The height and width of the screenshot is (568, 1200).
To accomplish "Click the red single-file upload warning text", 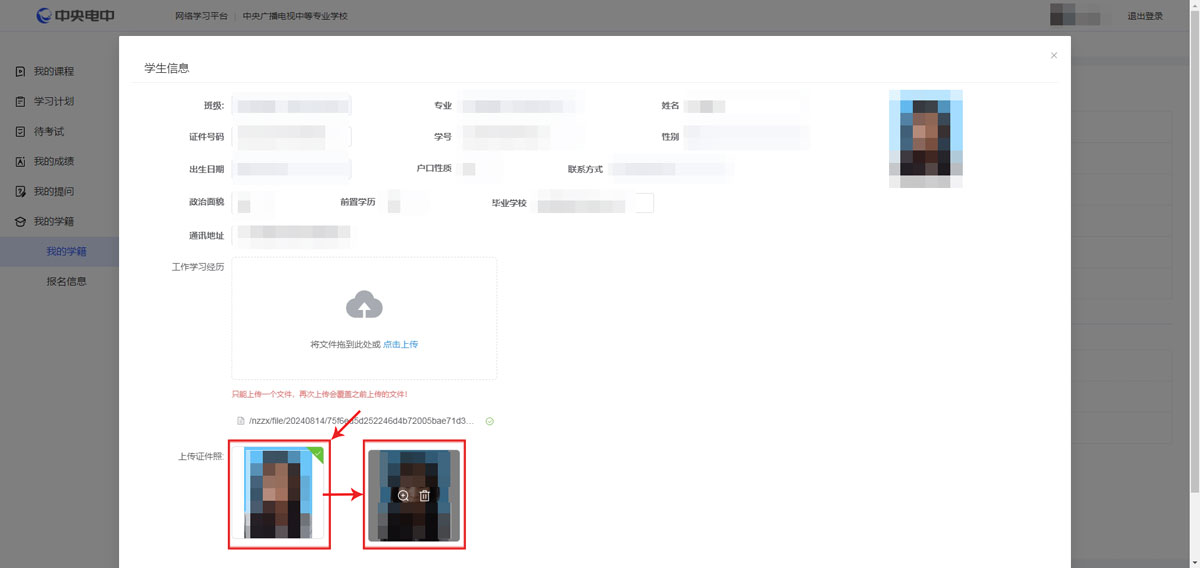I will point(319,394).
